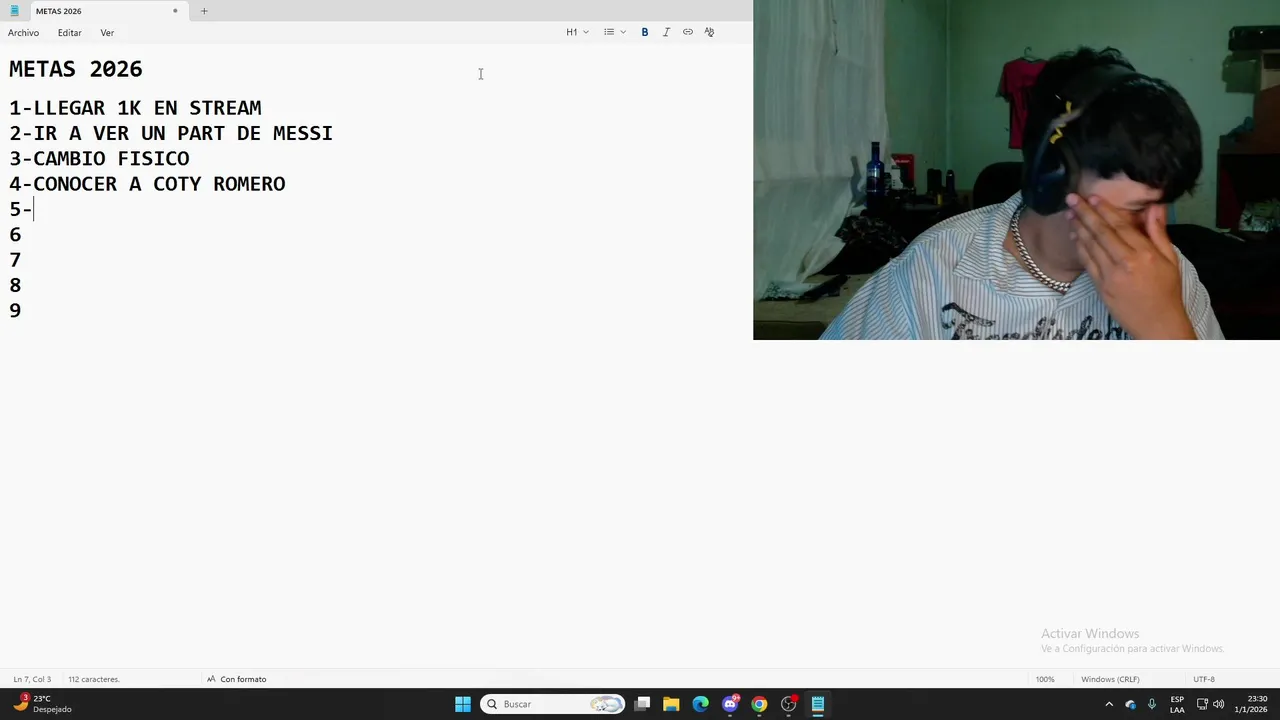Click the microphone tray icon
Image resolution: width=1280 pixels, height=720 pixels.
(1152, 704)
